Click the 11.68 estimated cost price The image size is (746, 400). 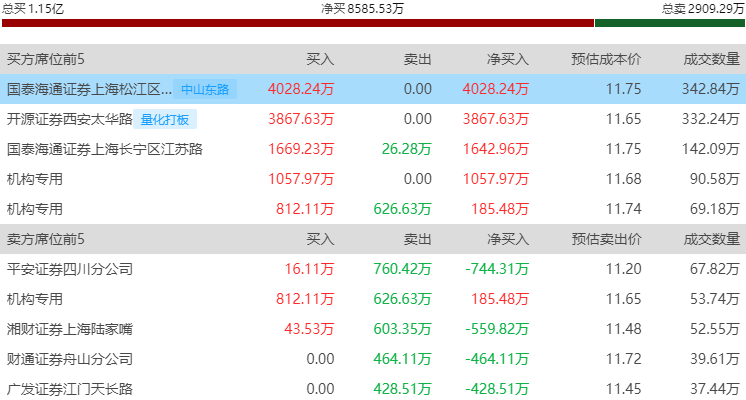[x=623, y=179]
